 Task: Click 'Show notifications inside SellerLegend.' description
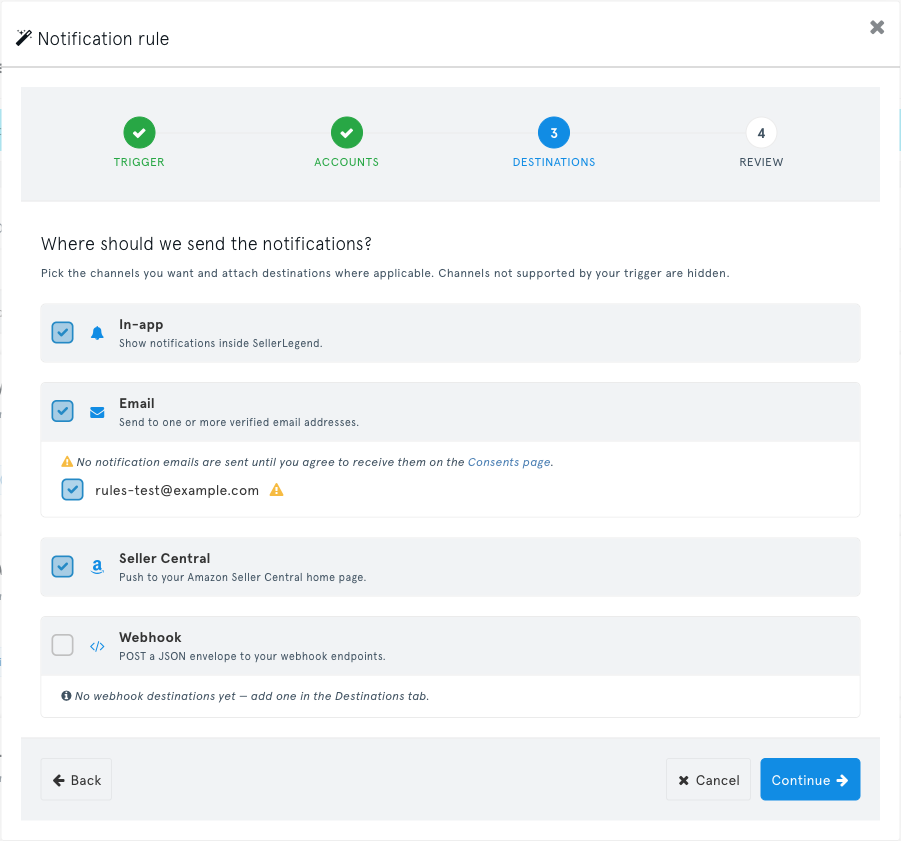[221, 344]
